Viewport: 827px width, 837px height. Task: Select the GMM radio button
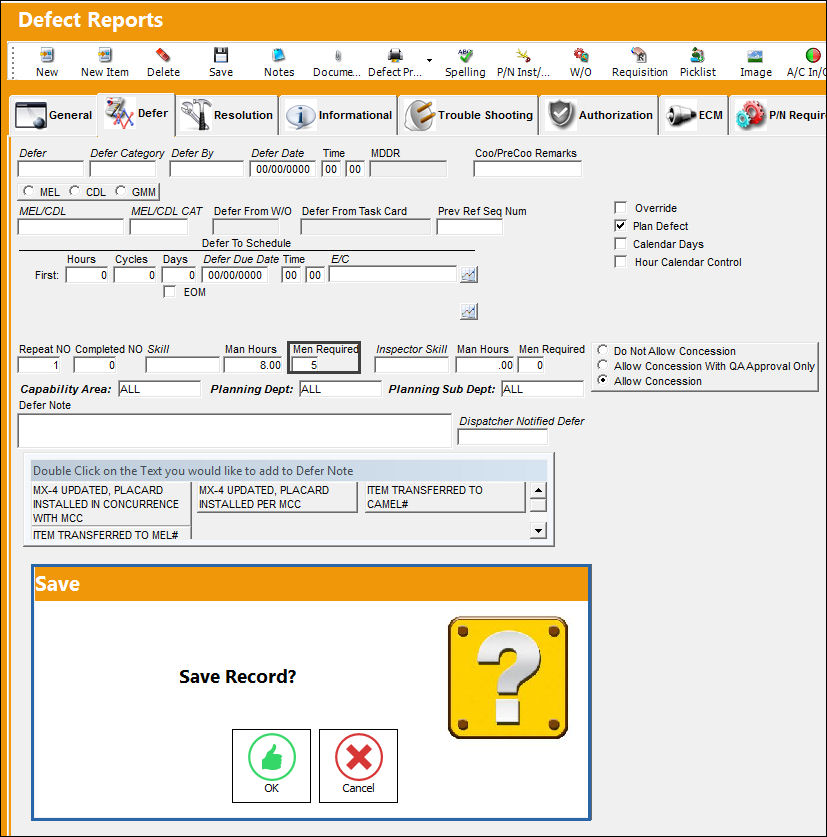121,191
